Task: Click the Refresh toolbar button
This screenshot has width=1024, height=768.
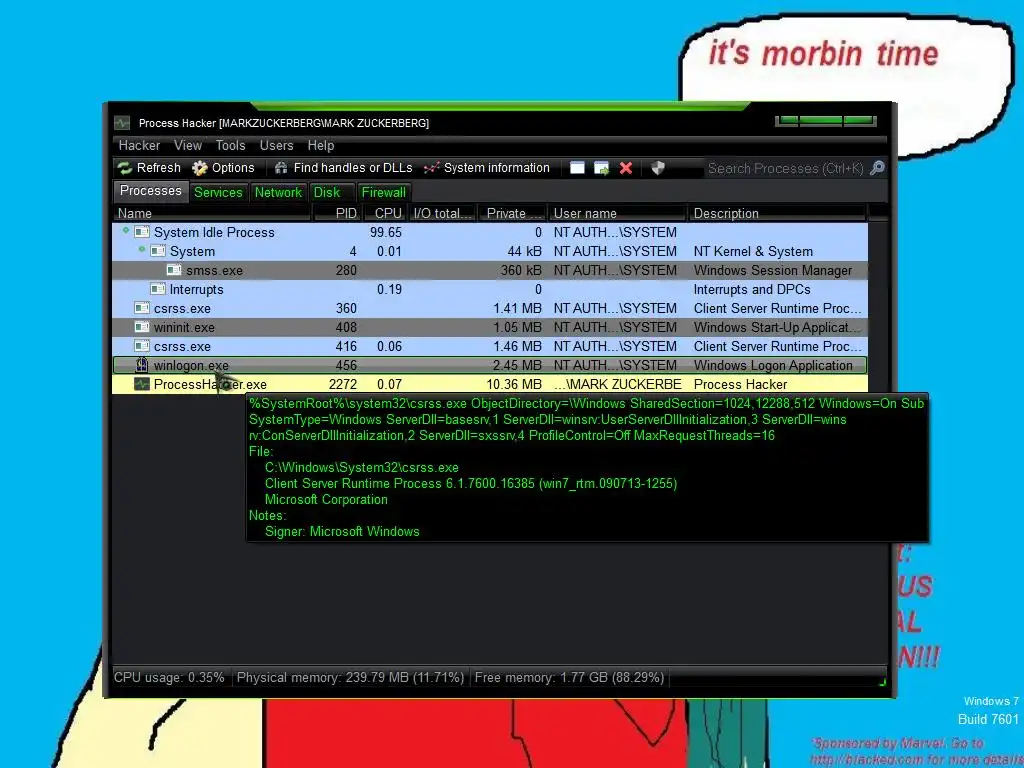Action: [150, 168]
